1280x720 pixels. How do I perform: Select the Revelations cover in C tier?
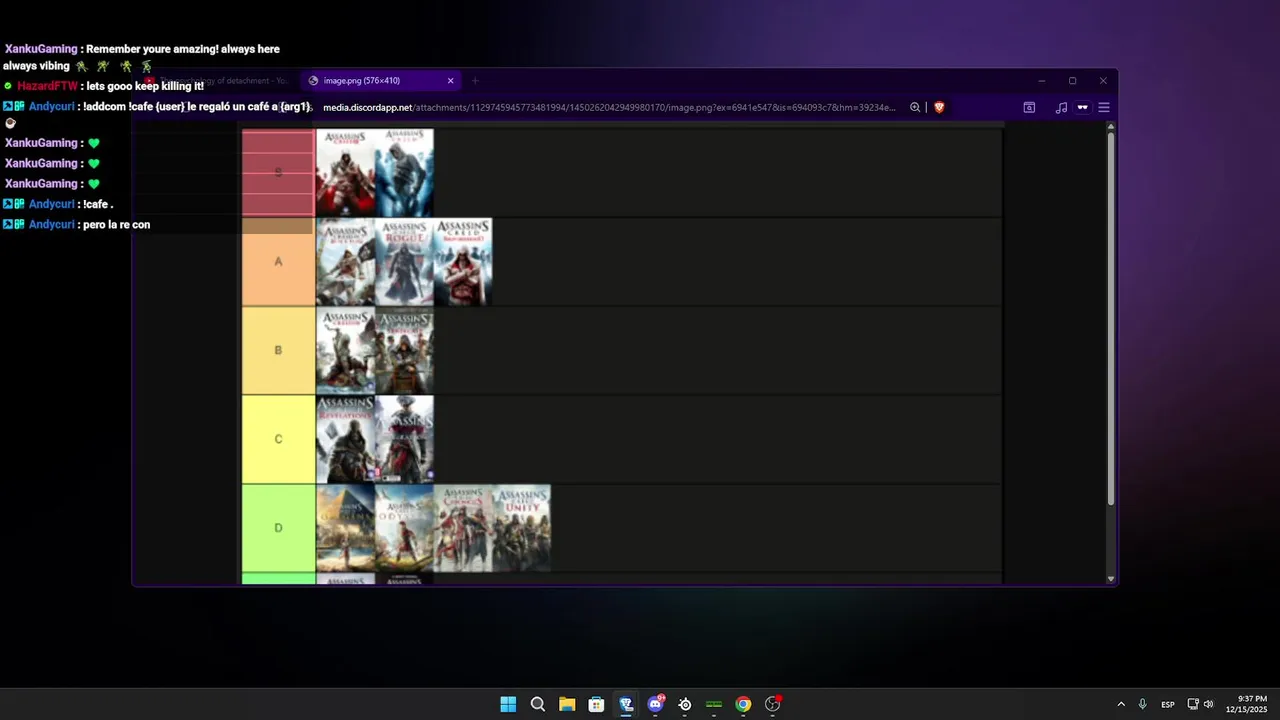(345, 439)
